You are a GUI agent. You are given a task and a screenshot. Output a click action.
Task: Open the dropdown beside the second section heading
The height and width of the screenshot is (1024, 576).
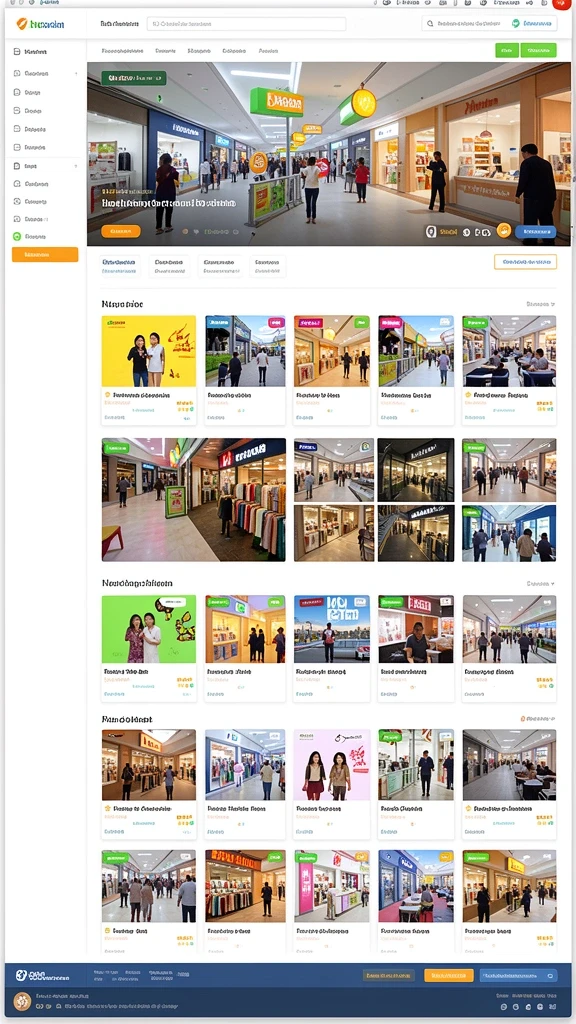point(540,584)
